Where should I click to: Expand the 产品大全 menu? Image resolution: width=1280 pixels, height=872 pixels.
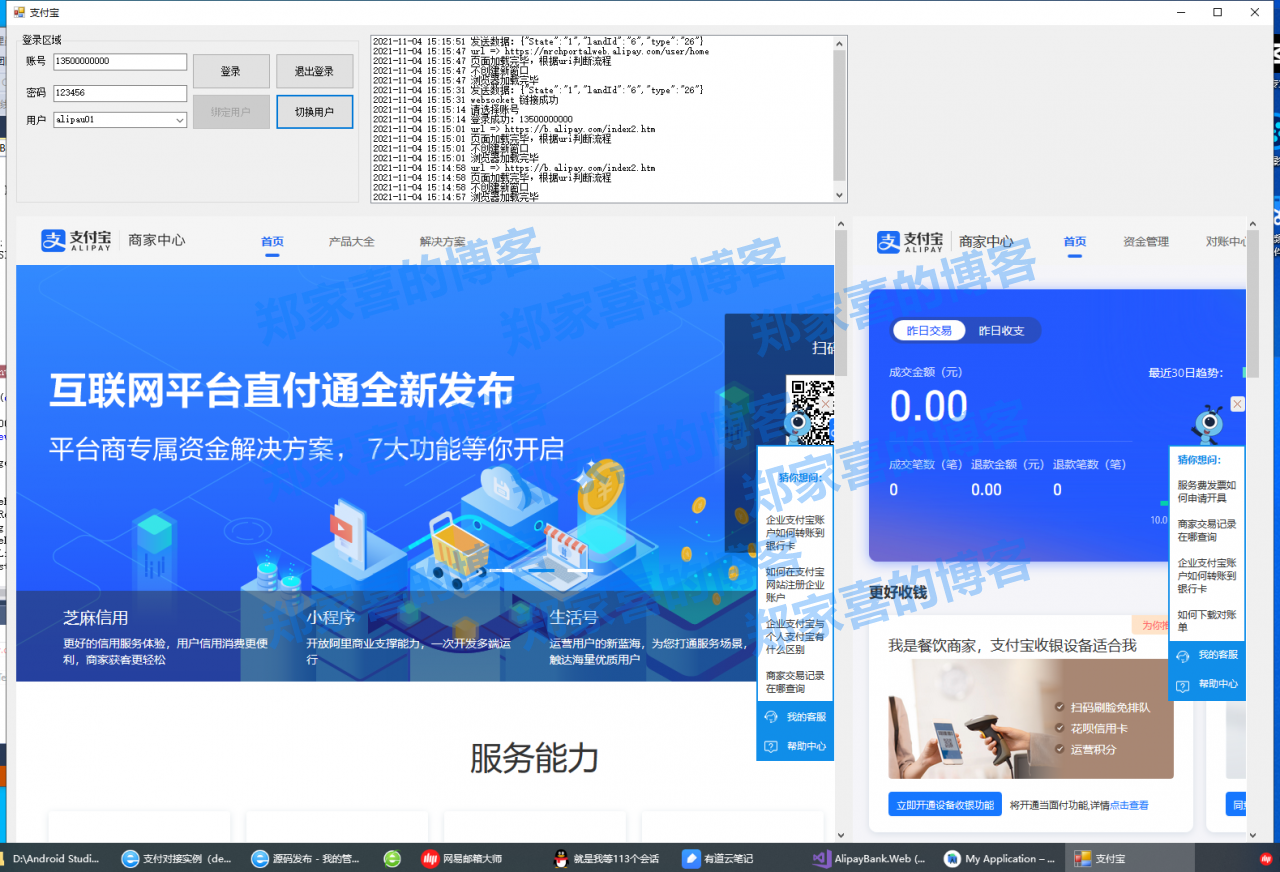(x=351, y=241)
